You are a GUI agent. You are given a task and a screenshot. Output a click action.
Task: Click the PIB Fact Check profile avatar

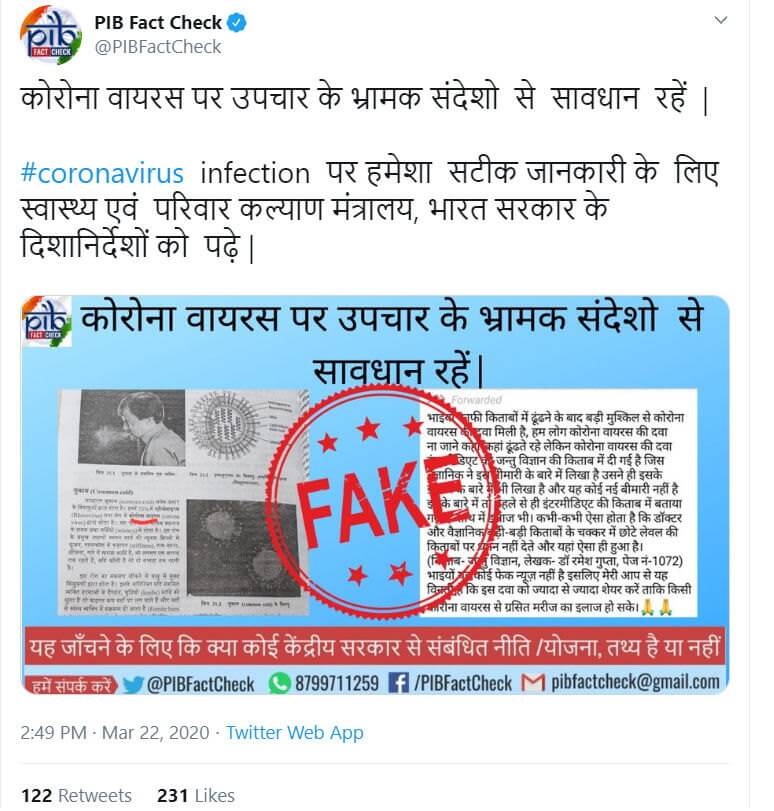(50, 35)
